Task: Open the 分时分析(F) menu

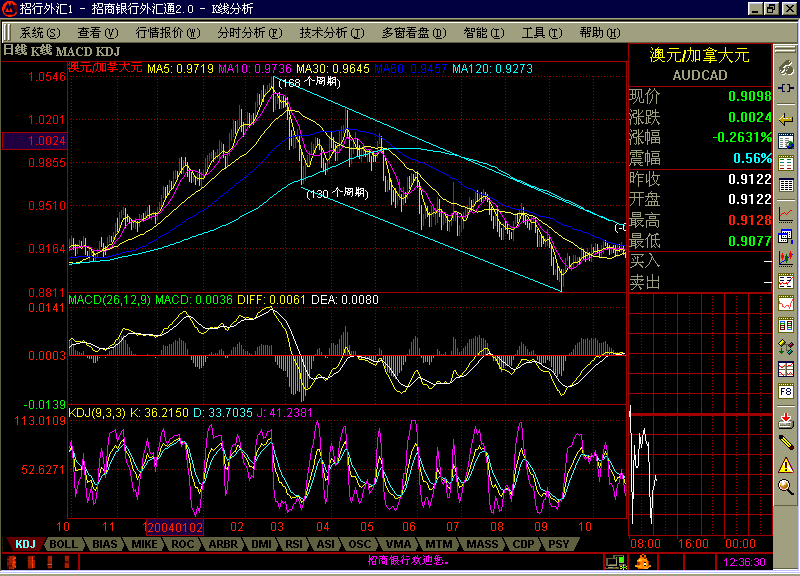Action: click(249, 33)
